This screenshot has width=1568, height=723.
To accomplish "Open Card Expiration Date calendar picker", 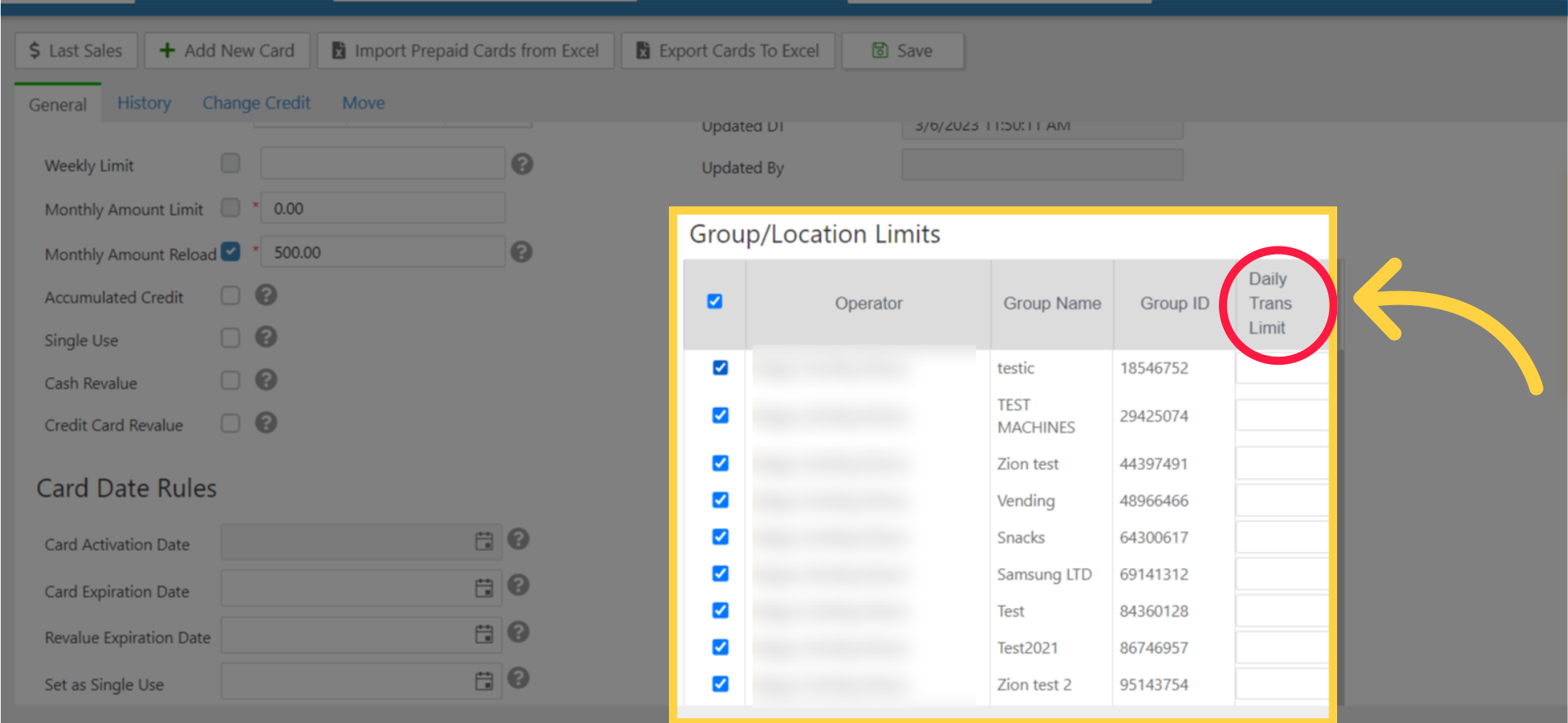I will 484,588.
